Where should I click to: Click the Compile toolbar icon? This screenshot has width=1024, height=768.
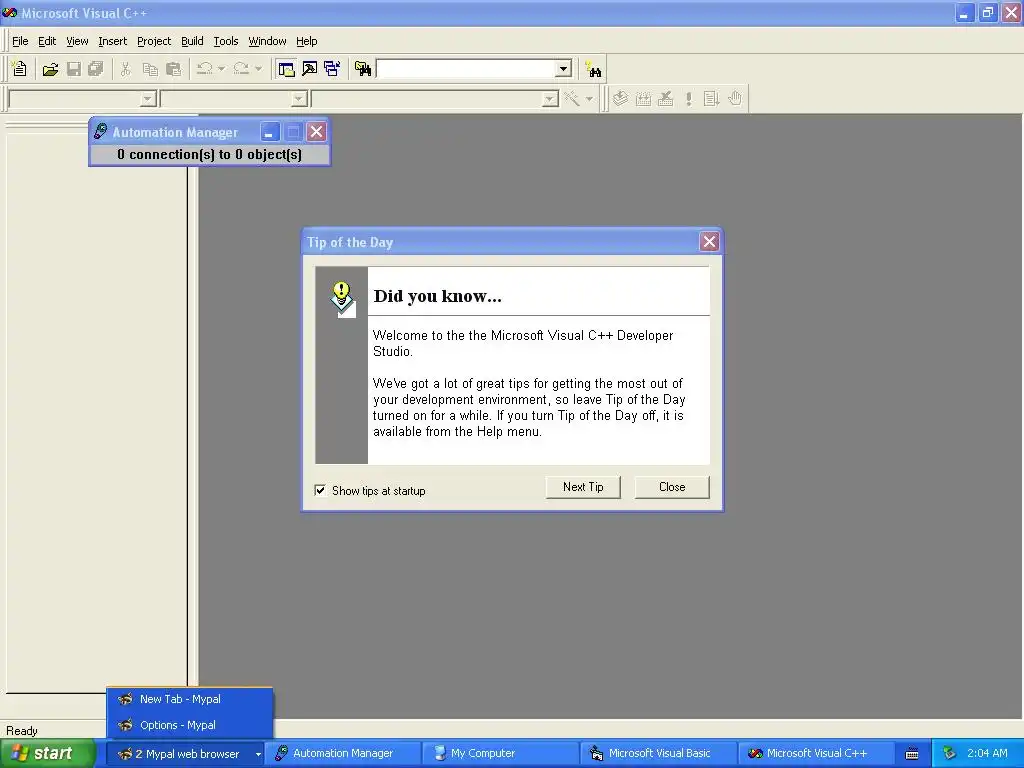click(620, 99)
